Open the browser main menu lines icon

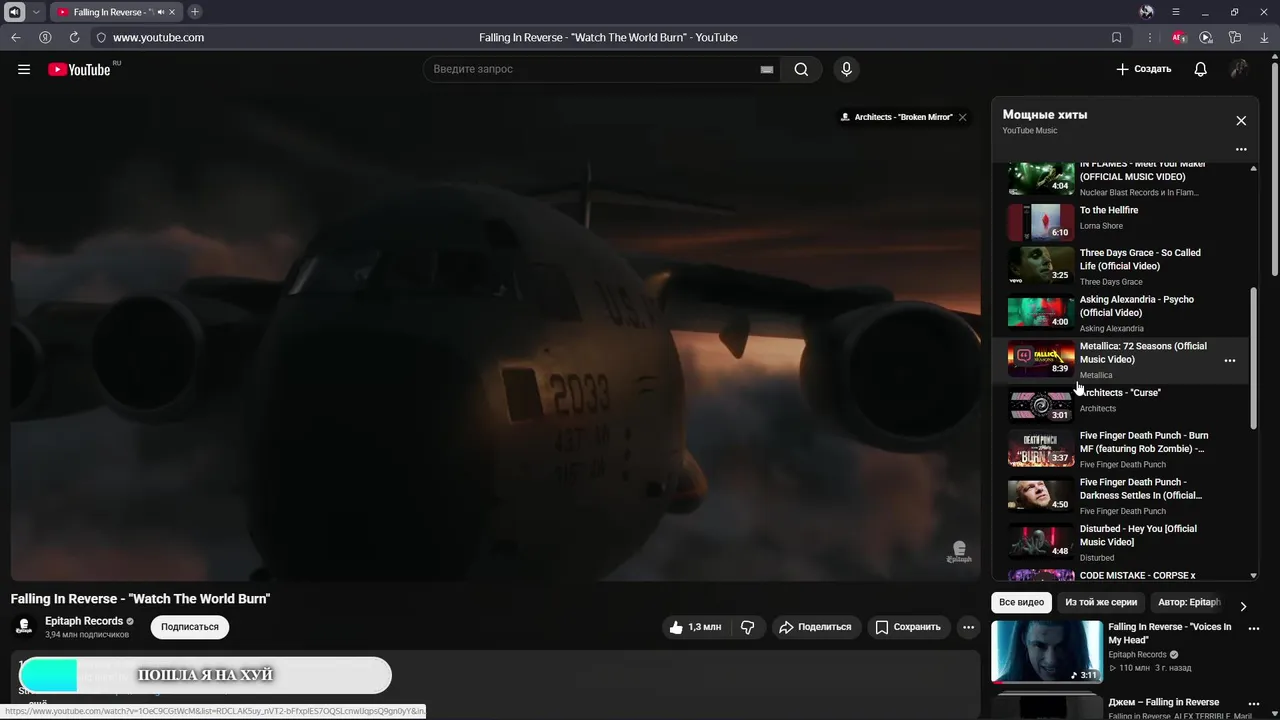1176,12
